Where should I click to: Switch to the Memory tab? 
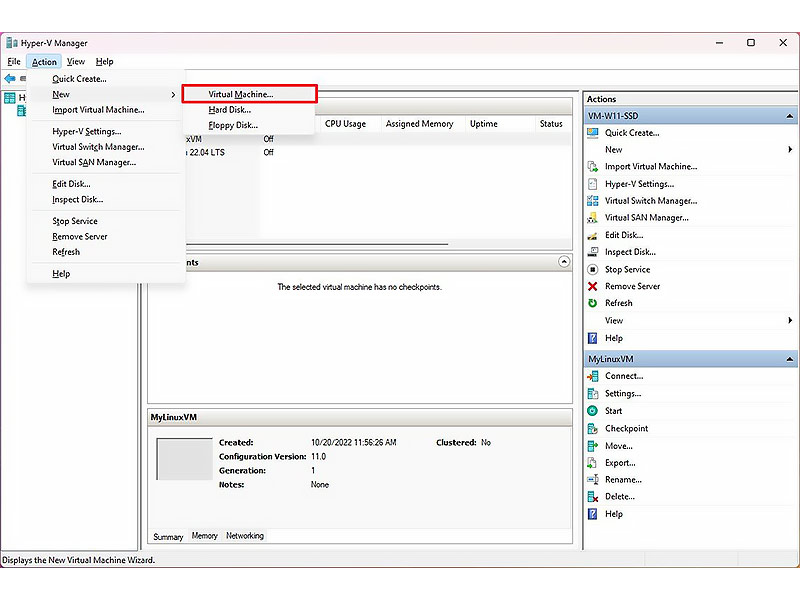[205, 536]
